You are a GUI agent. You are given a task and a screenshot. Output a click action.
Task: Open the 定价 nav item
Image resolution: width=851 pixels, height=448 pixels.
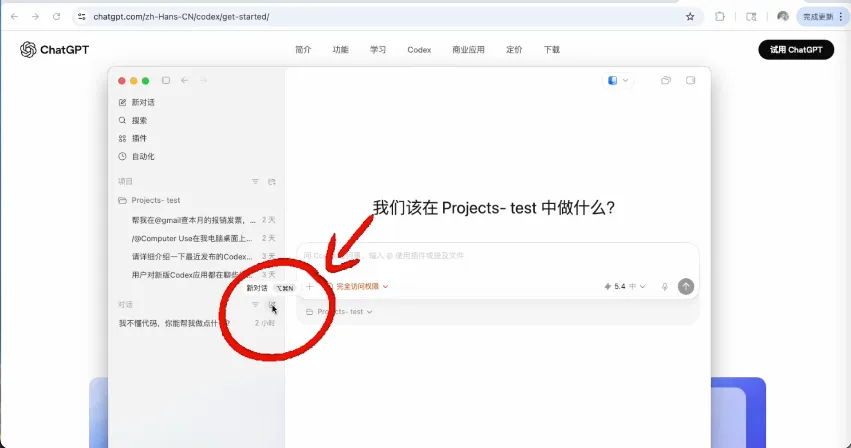point(514,49)
